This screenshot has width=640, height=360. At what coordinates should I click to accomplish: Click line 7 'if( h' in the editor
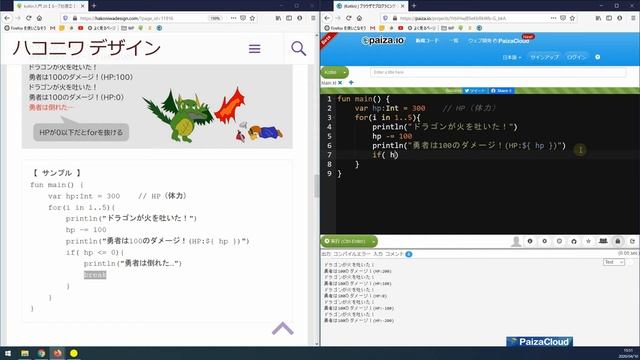coord(385,155)
